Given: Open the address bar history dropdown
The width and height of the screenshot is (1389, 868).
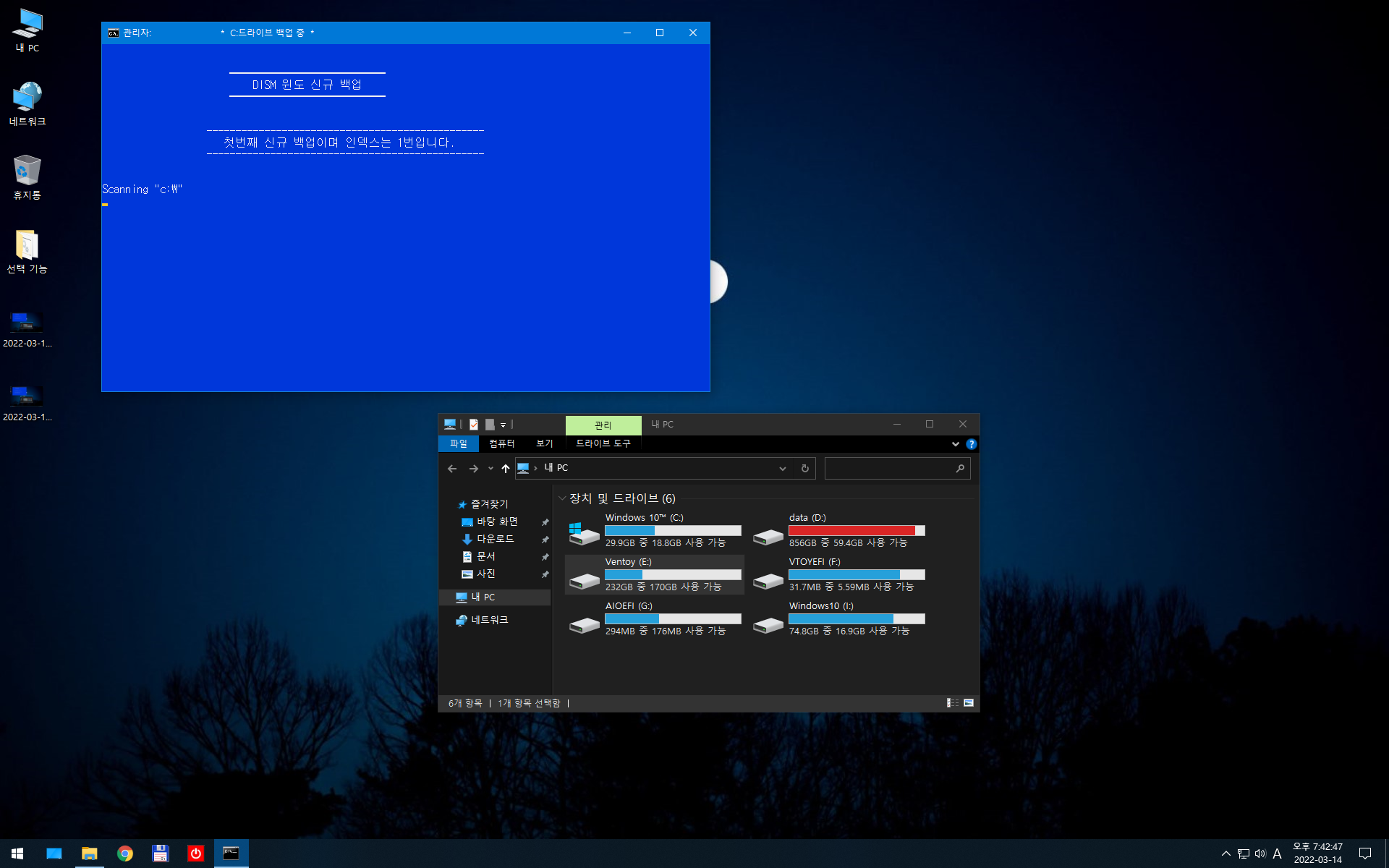Looking at the screenshot, I should pyautogui.click(x=782, y=469).
